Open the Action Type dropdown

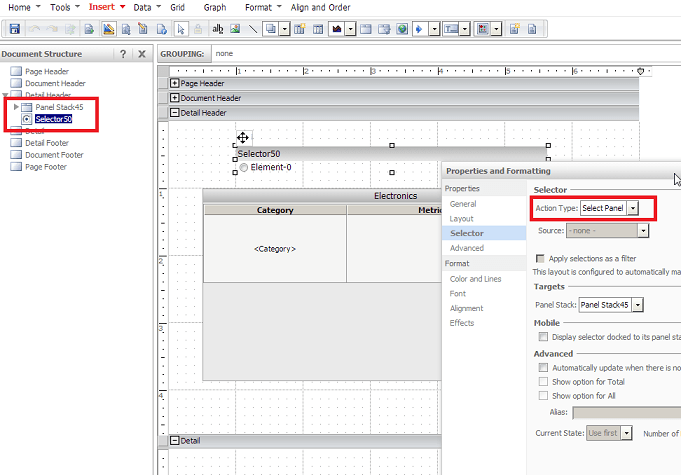point(633,208)
